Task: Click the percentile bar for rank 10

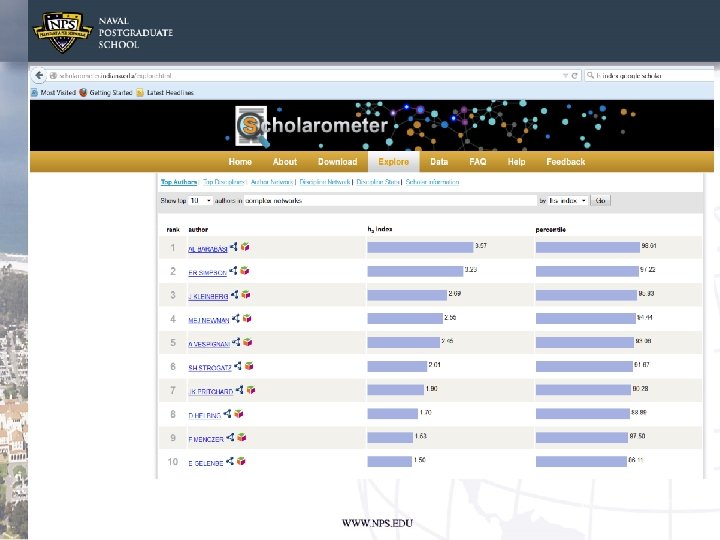Action: (x=581, y=461)
